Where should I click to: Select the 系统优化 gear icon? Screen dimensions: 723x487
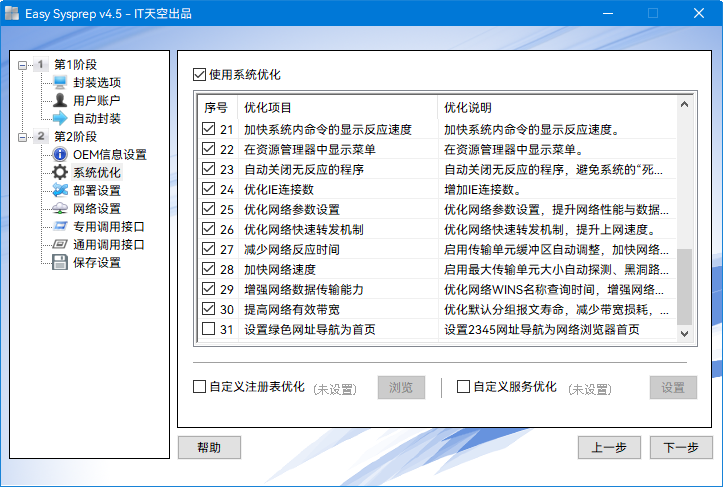60,172
